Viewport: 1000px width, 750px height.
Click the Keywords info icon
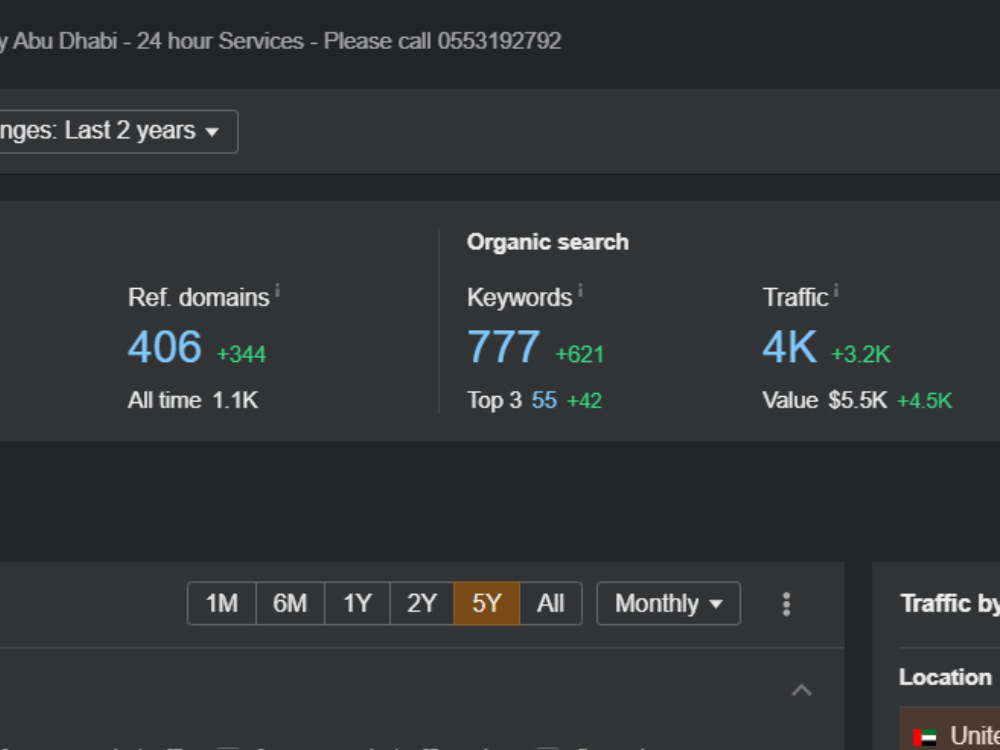(580, 291)
